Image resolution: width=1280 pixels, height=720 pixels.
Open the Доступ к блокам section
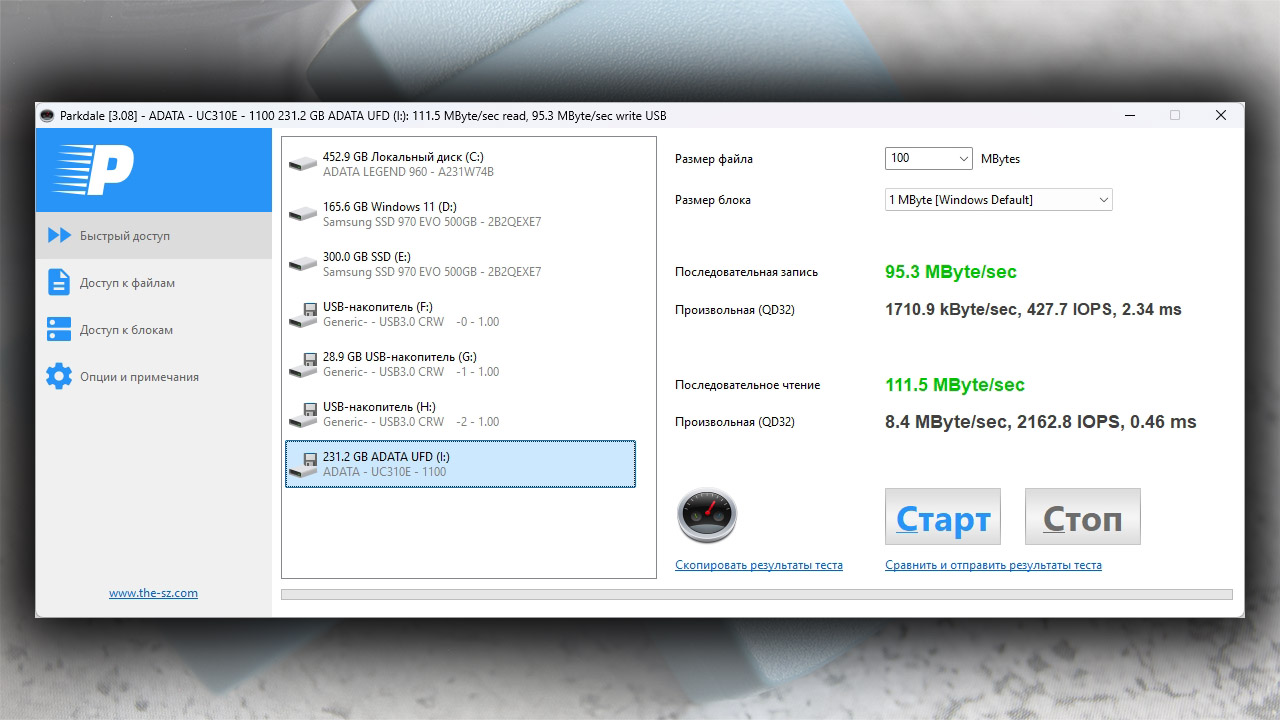(x=154, y=330)
